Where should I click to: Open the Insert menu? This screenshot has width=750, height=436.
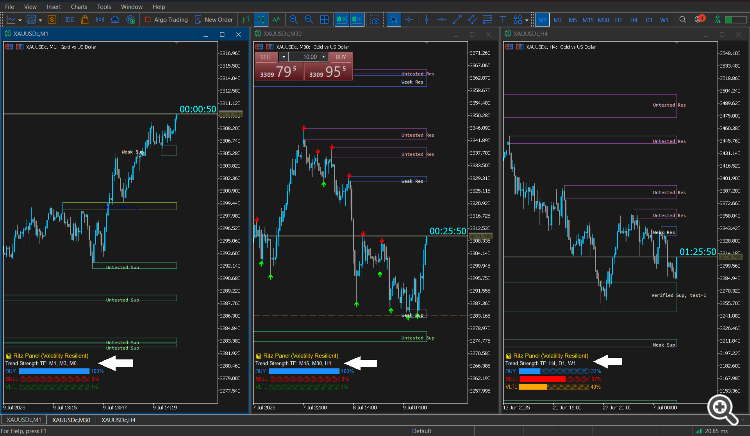pyautogui.click(x=54, y=7)
